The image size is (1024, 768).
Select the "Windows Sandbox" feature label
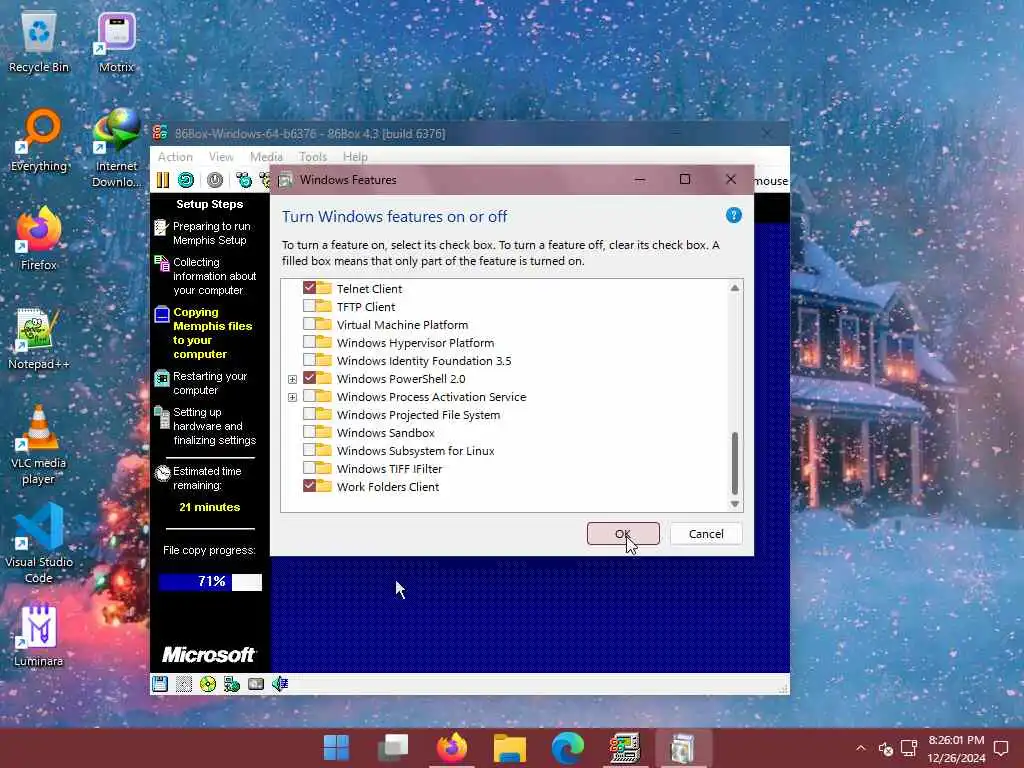click(x=385, y=432)
